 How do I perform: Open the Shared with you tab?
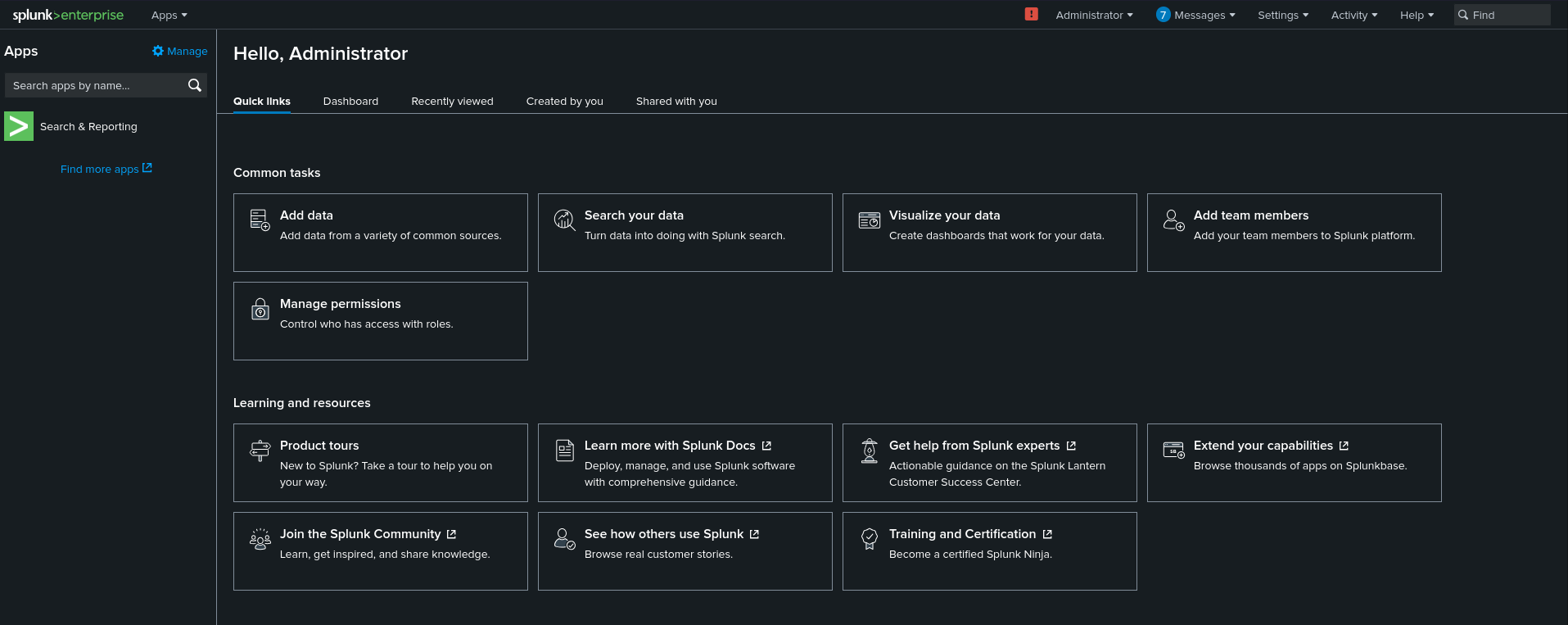point(676,101)
